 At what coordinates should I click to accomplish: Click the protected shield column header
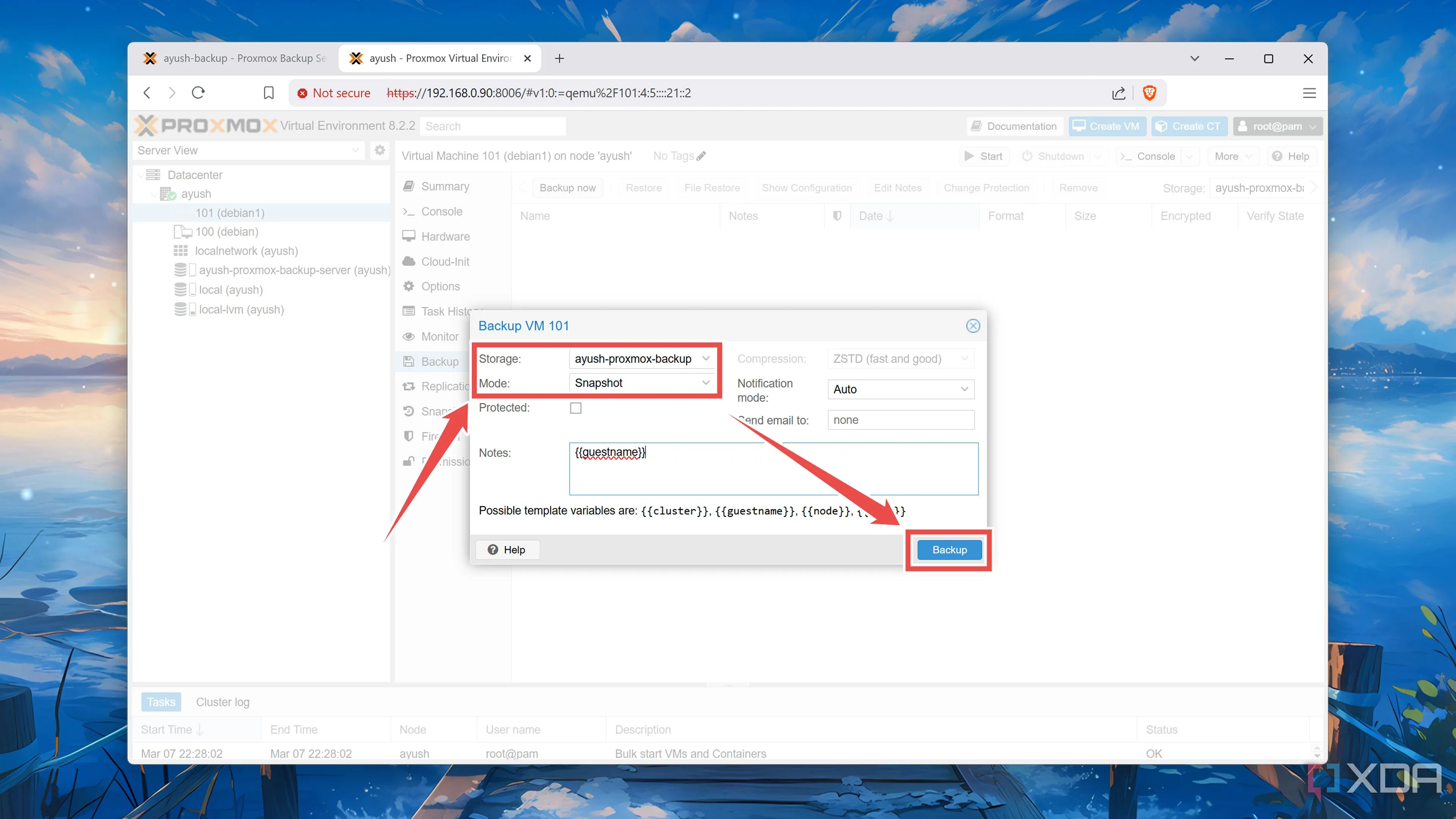click(x=837, y=216)
